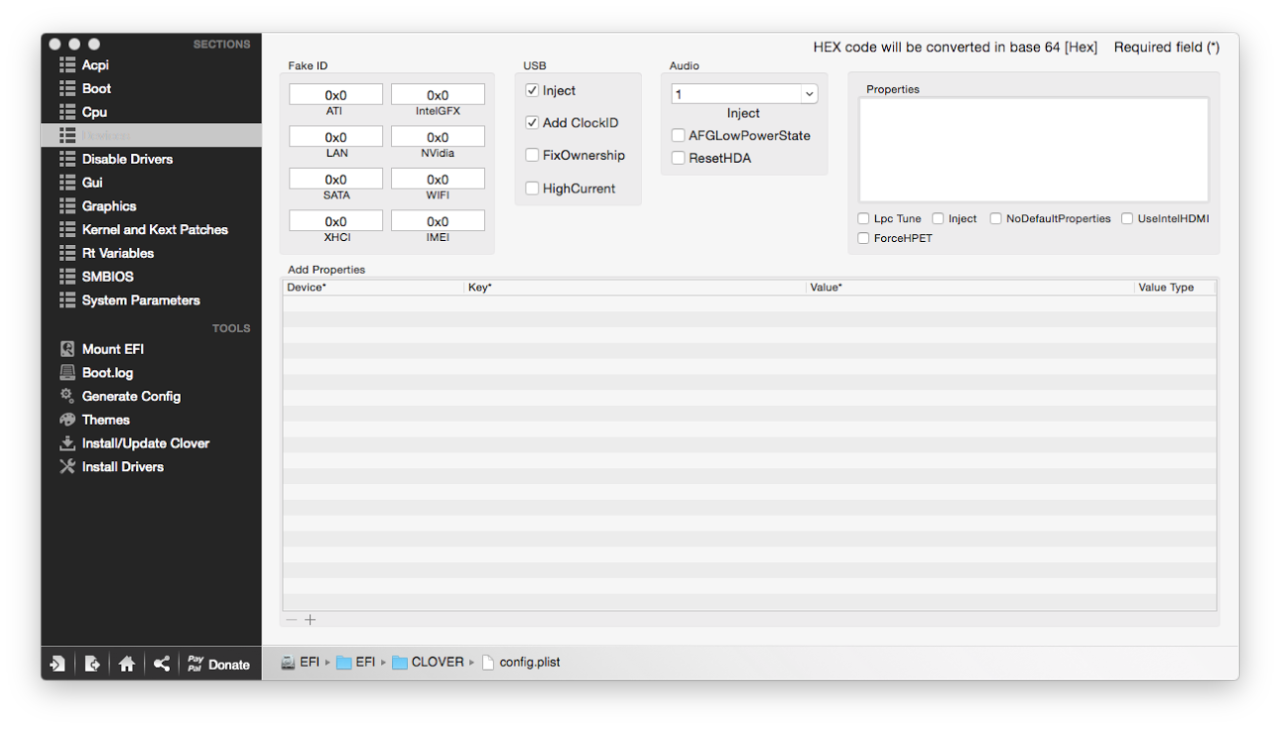
Task: Open Kernel and Kext Patches section
Action: pos(151,229)
